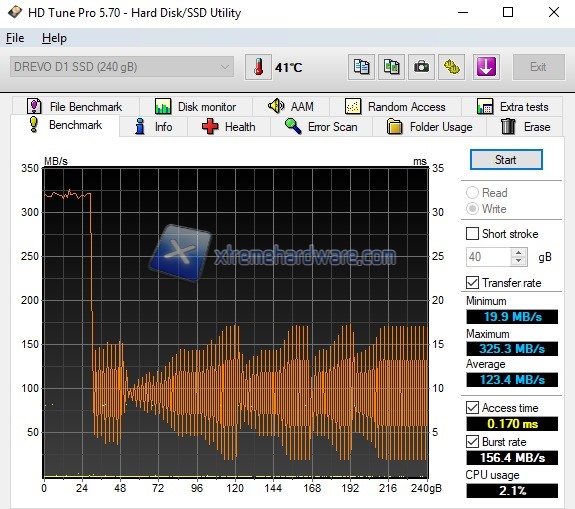Open the Folder Usage tab
This screenshot has width=575, height=509.
point(429,127)
